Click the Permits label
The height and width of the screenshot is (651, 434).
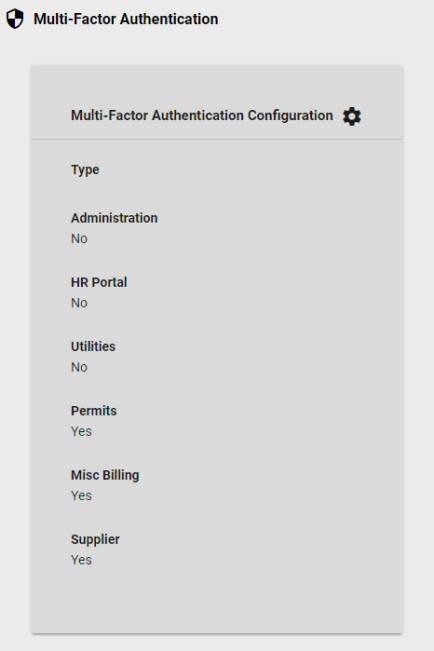(94, 411)
